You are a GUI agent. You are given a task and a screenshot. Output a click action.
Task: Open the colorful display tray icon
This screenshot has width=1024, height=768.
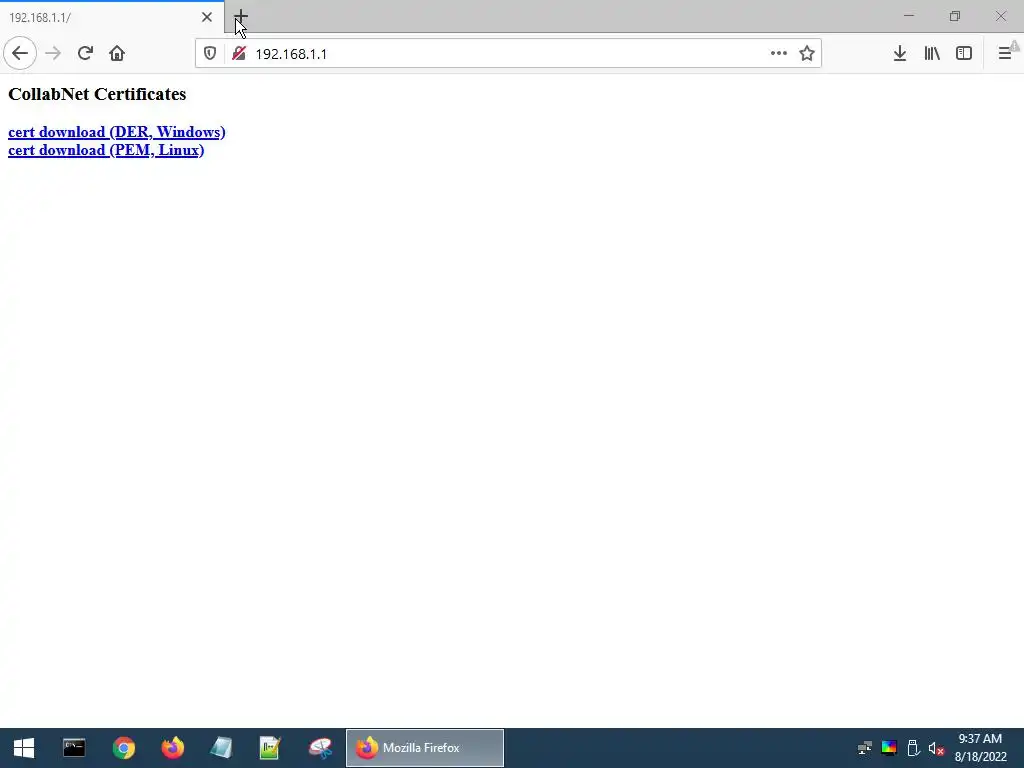tap(889, 748)
